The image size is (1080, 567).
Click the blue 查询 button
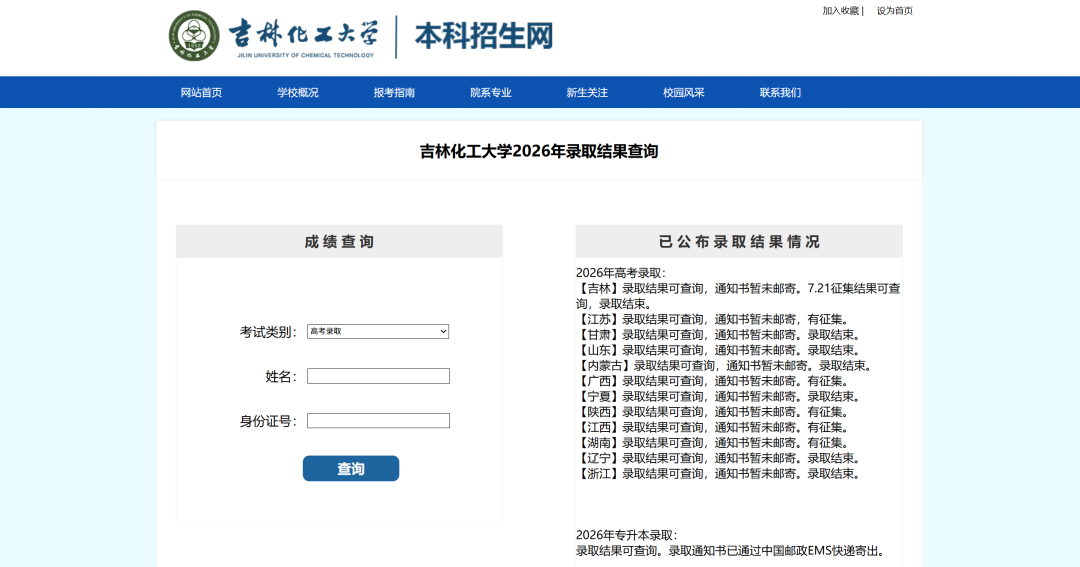pos(351,468)
